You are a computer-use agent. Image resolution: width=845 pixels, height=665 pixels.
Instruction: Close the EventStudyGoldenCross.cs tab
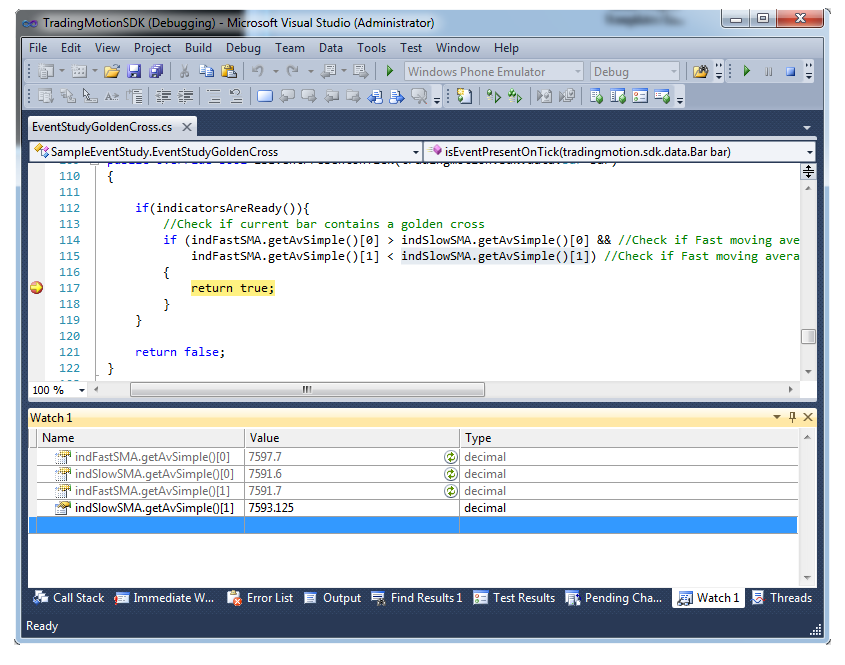click(186, 127)
